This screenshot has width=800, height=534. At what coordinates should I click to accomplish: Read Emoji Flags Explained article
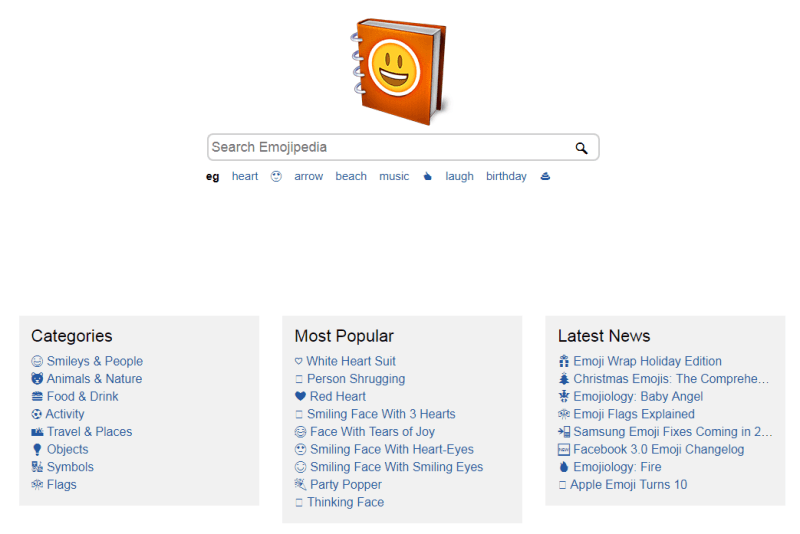click(x=634, y=414)
